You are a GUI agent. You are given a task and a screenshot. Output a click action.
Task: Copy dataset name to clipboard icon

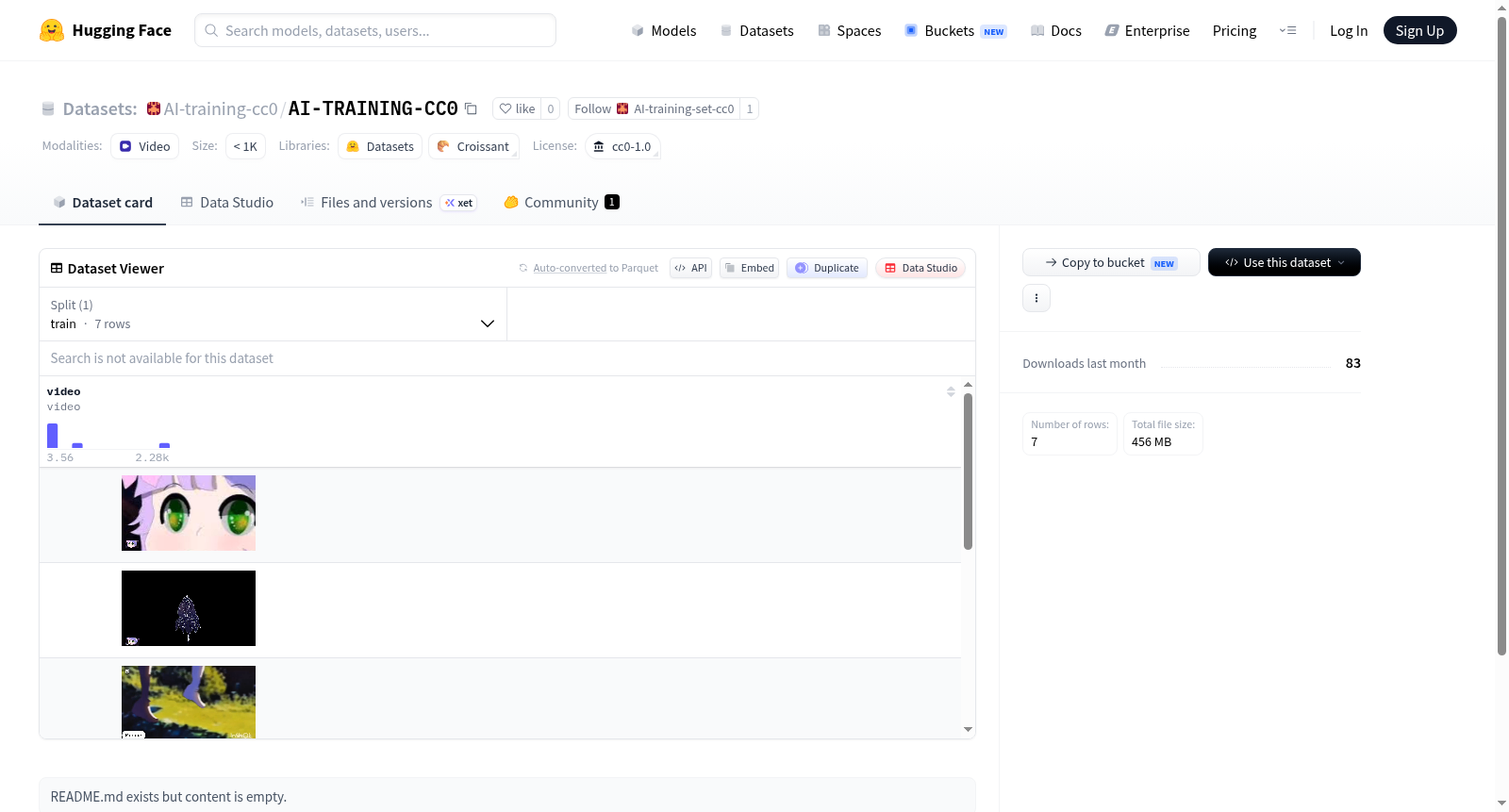tap(471, 108)
